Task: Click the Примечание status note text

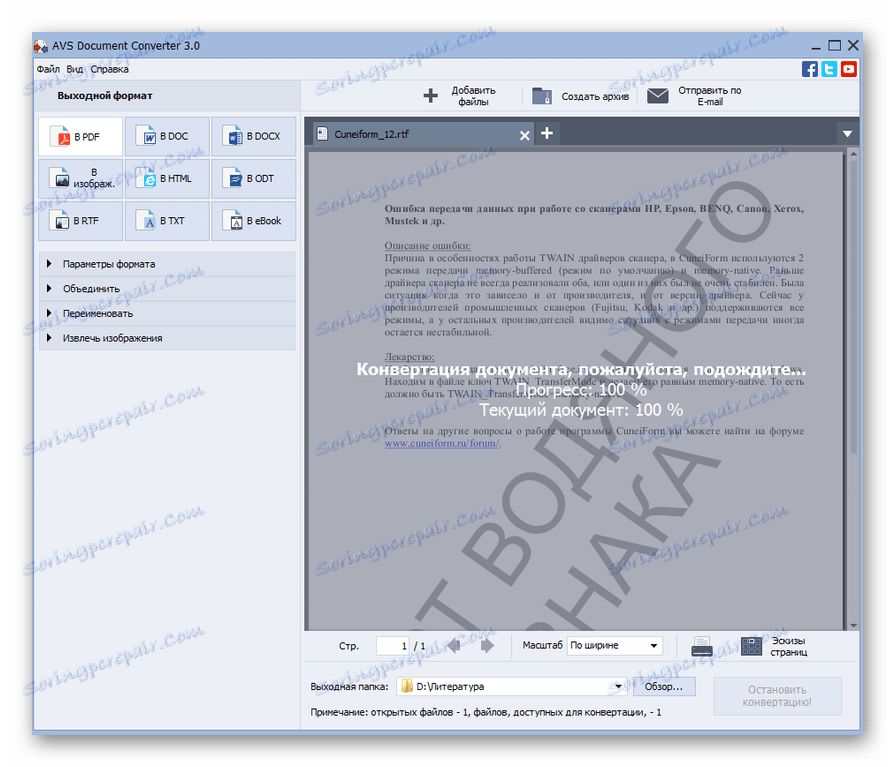Action: coord(486,712)
